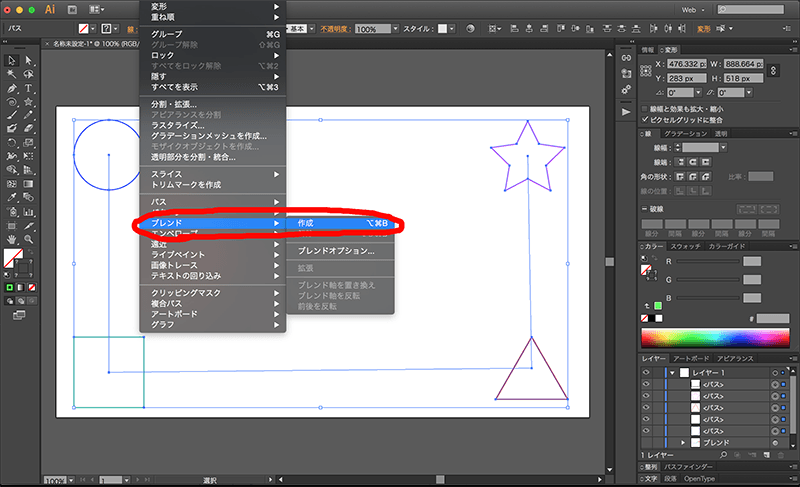The width and height of the screenshot is (800, 487).
Task: Select the Type tool
Action: point(29,88)
